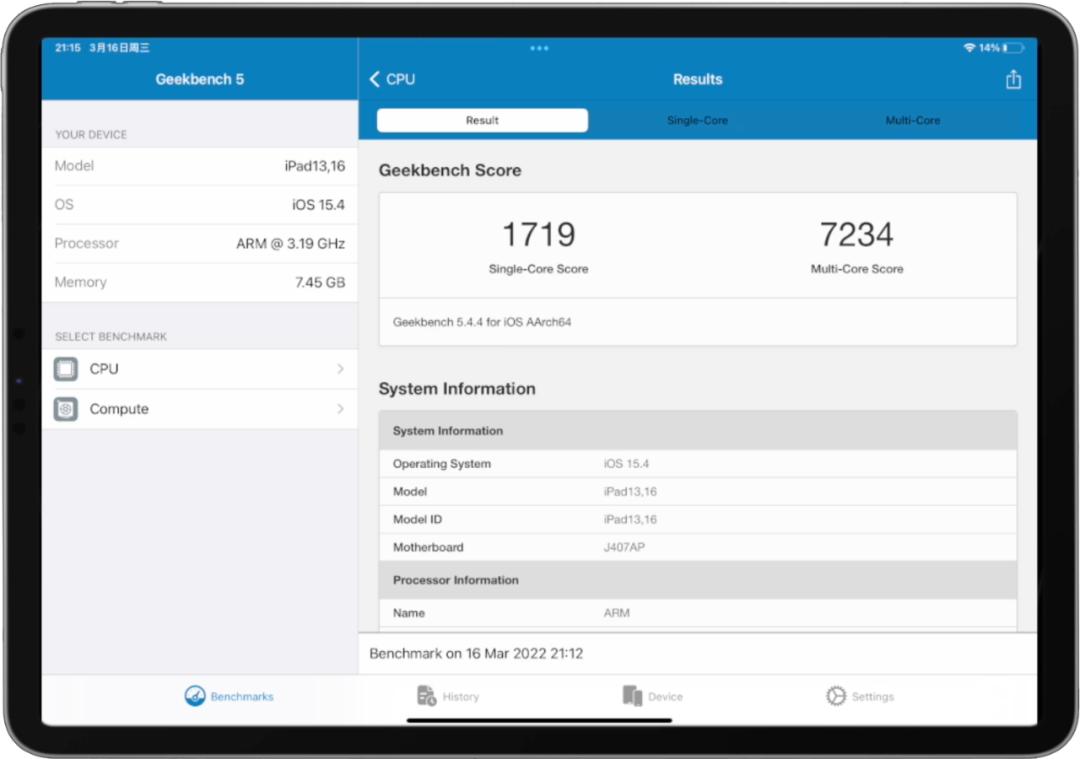Tap the Compute benchmark label
Viewport: 1080px width, 759px height.
tap(119, 409)
